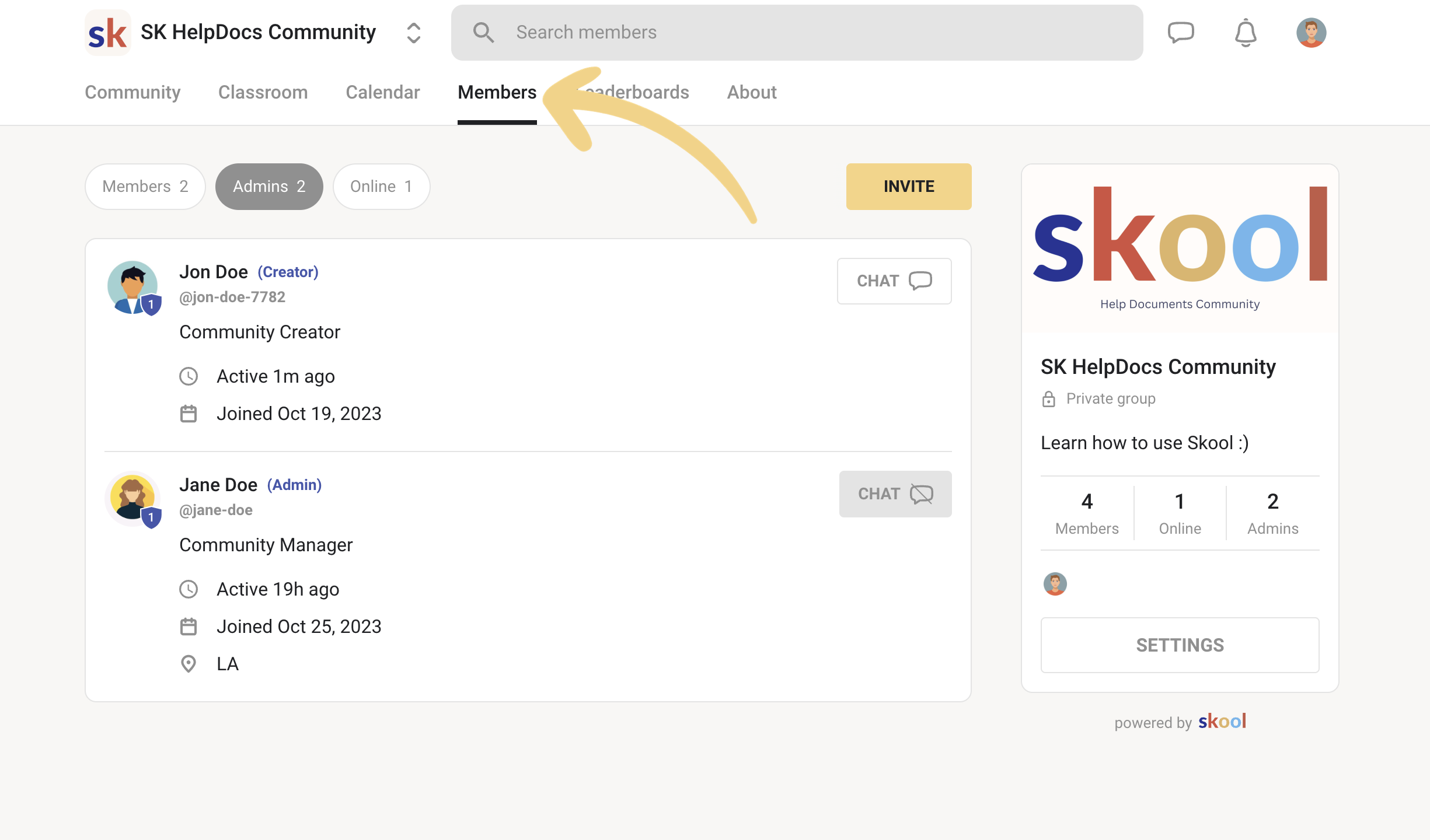Image resolution: width=1430 pixels, height=840 pixels.
Task: Open the Calendar tab
Action: coord(382,92)
